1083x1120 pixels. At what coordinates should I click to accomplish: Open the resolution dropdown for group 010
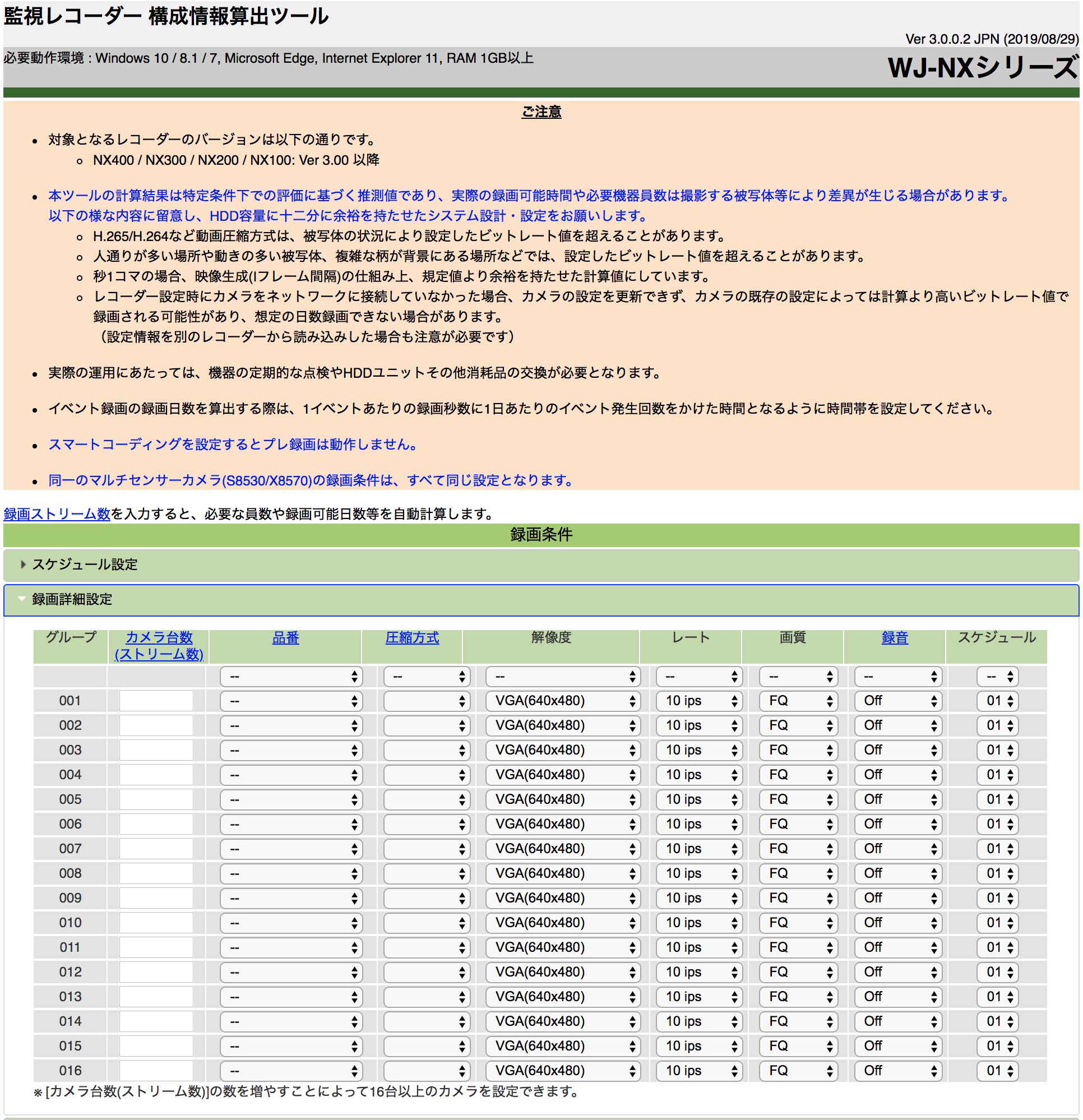(x=562, y=922)
